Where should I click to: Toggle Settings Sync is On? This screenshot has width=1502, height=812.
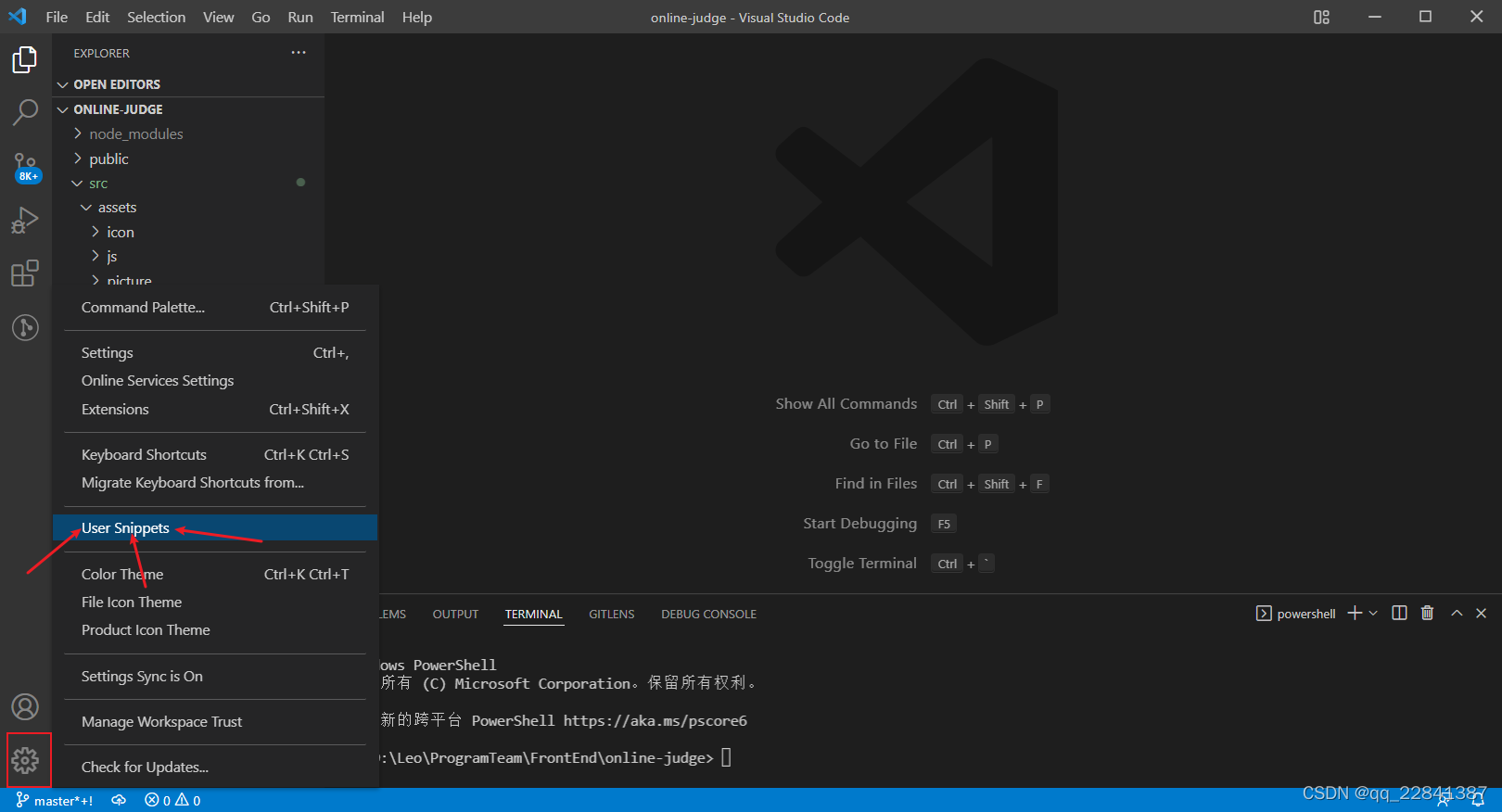click(x=142, y=677)
